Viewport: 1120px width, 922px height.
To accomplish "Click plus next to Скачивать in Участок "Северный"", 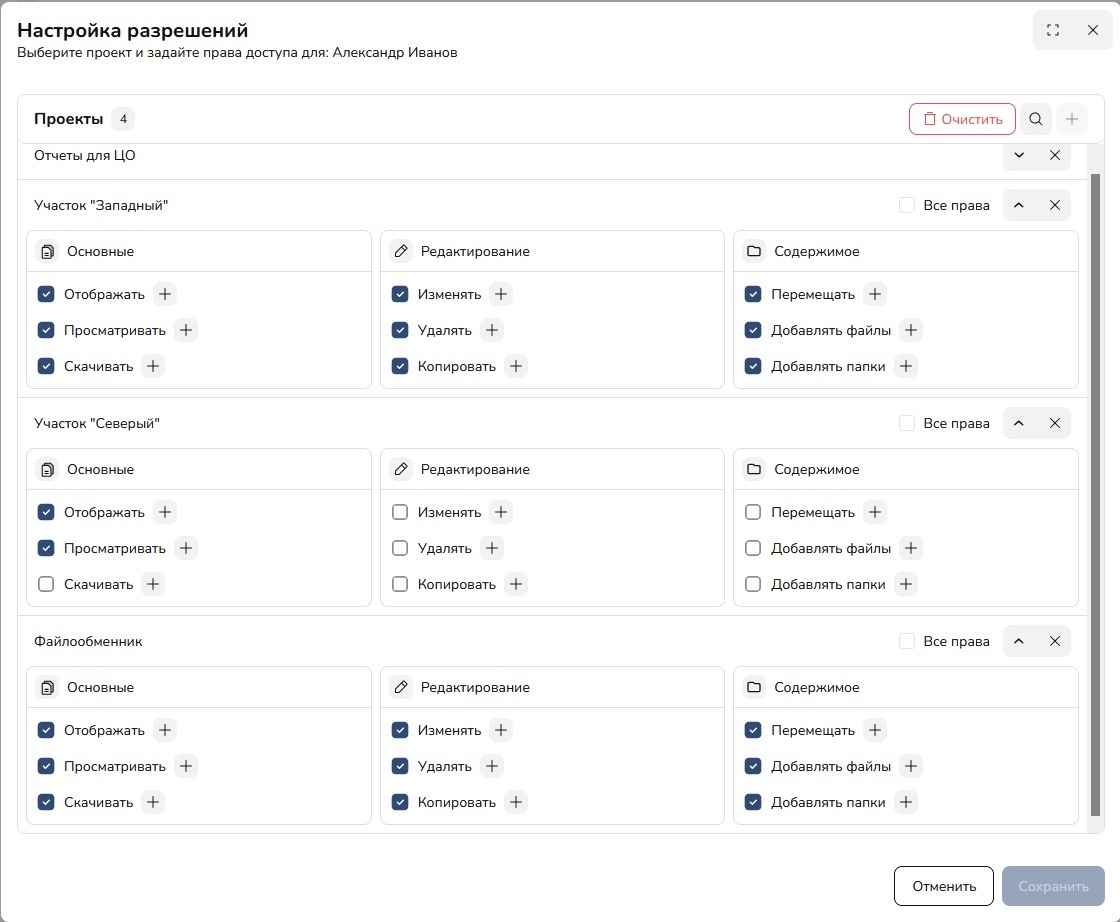I will 153,583.
